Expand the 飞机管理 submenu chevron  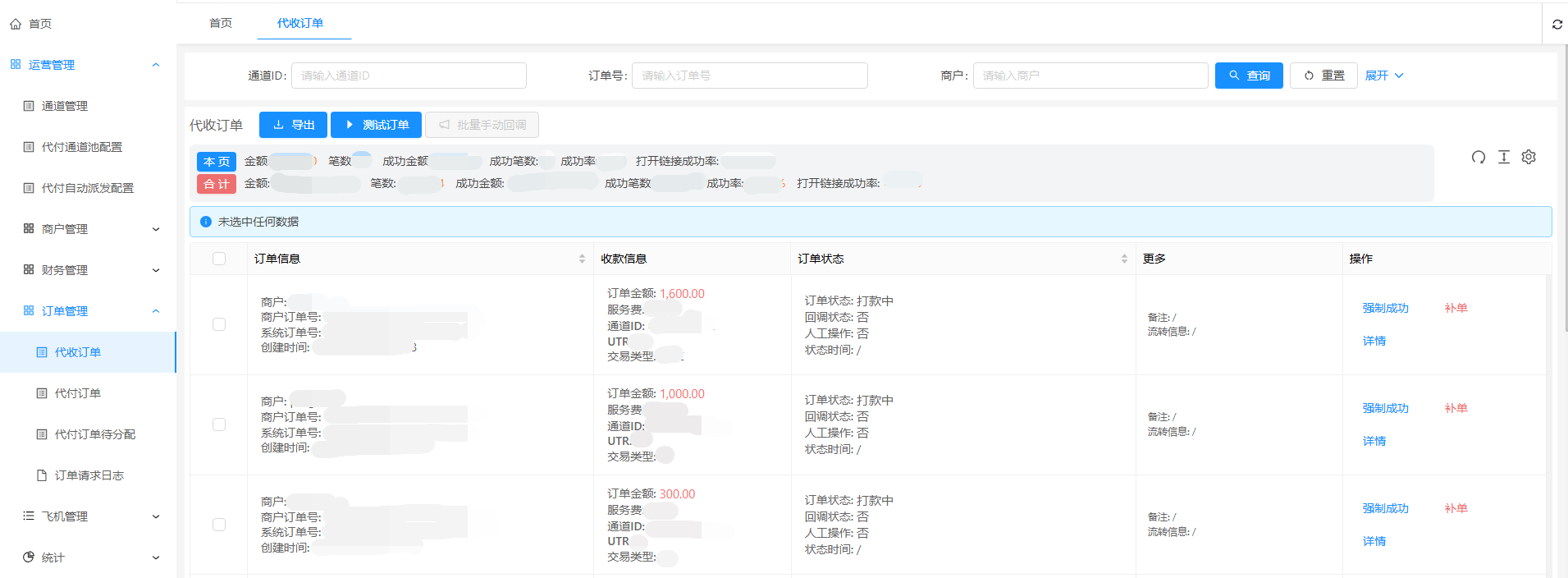point(156,516)
